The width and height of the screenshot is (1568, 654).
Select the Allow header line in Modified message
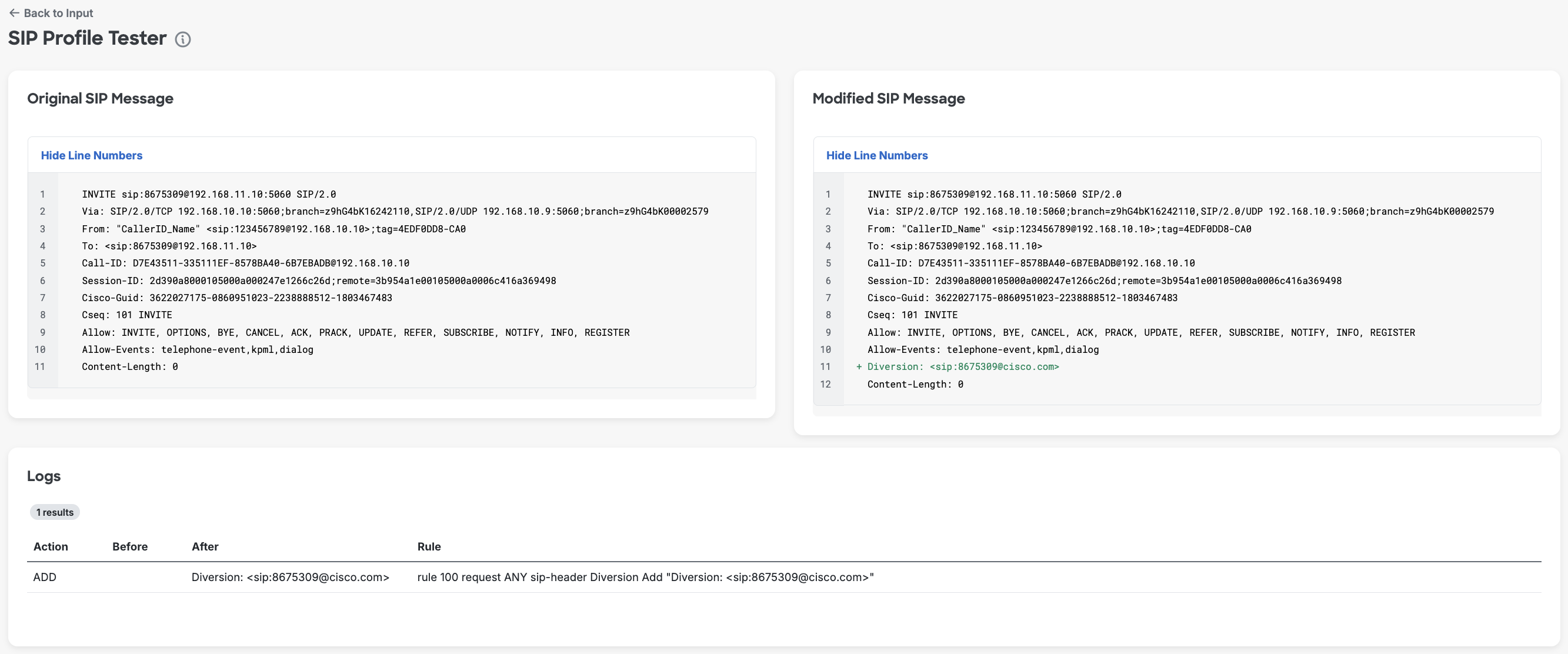point(1140,332)
